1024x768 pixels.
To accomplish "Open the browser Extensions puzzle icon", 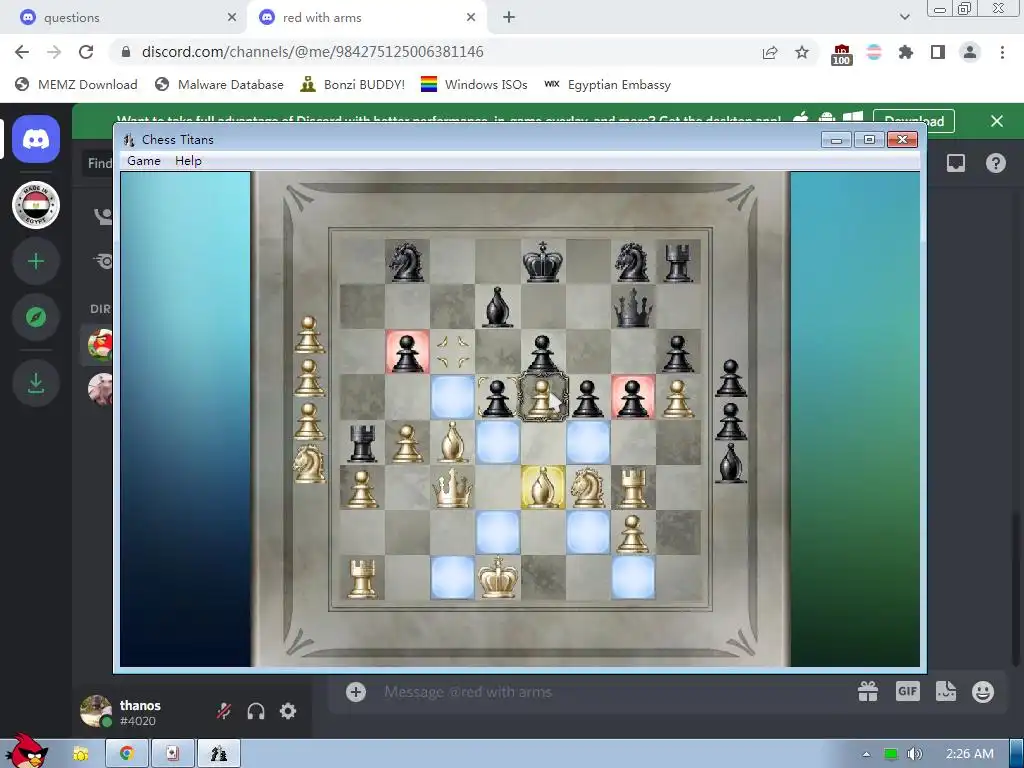I will (x=906, y=52).
